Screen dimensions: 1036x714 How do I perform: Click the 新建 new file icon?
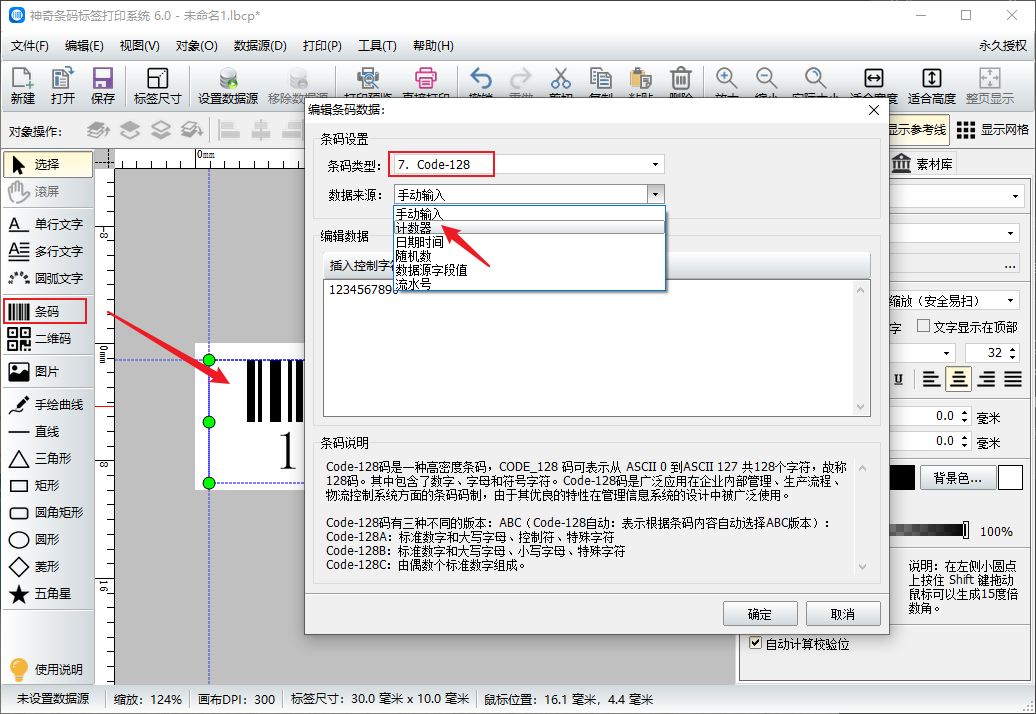[x=22, y=85]
